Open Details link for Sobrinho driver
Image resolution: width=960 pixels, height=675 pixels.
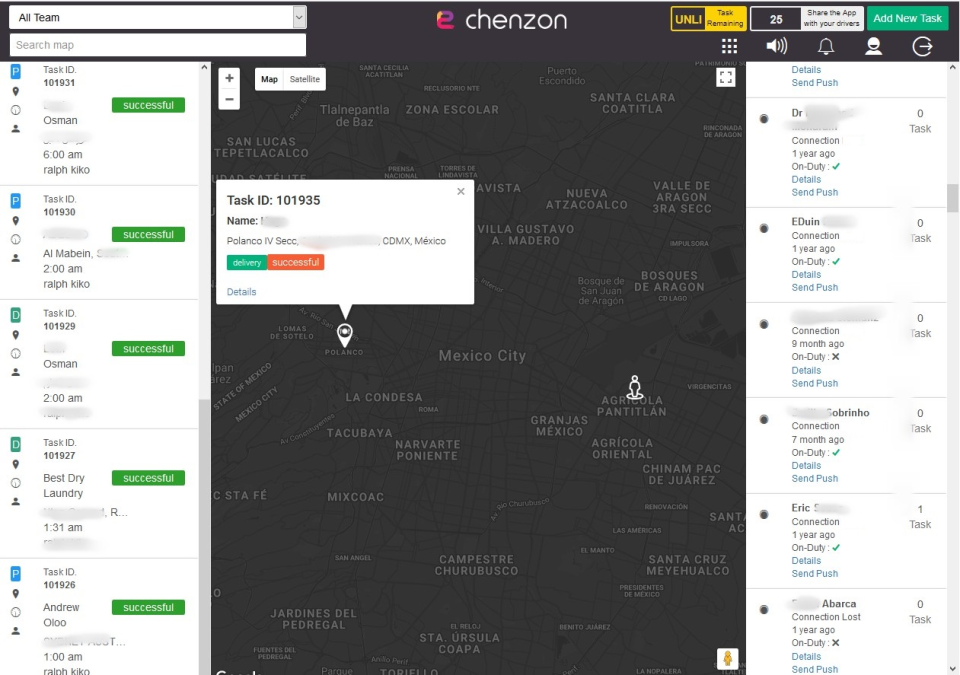806,466
